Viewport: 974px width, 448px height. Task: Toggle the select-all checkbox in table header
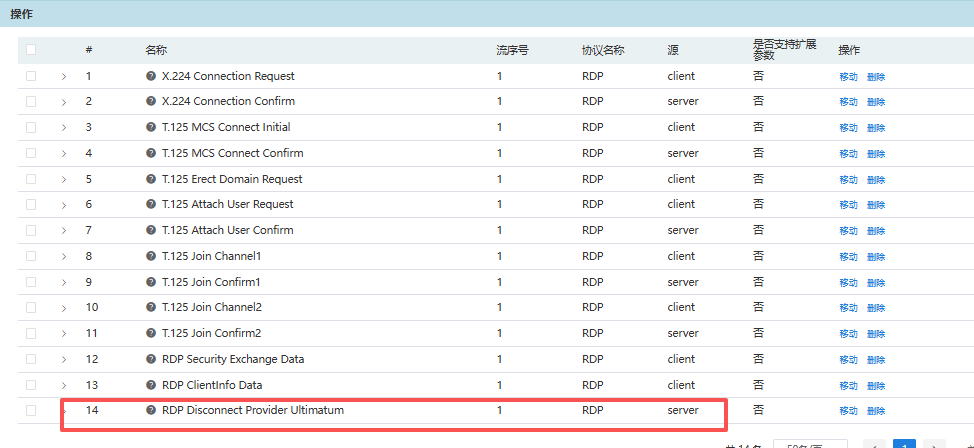(31, 50)
